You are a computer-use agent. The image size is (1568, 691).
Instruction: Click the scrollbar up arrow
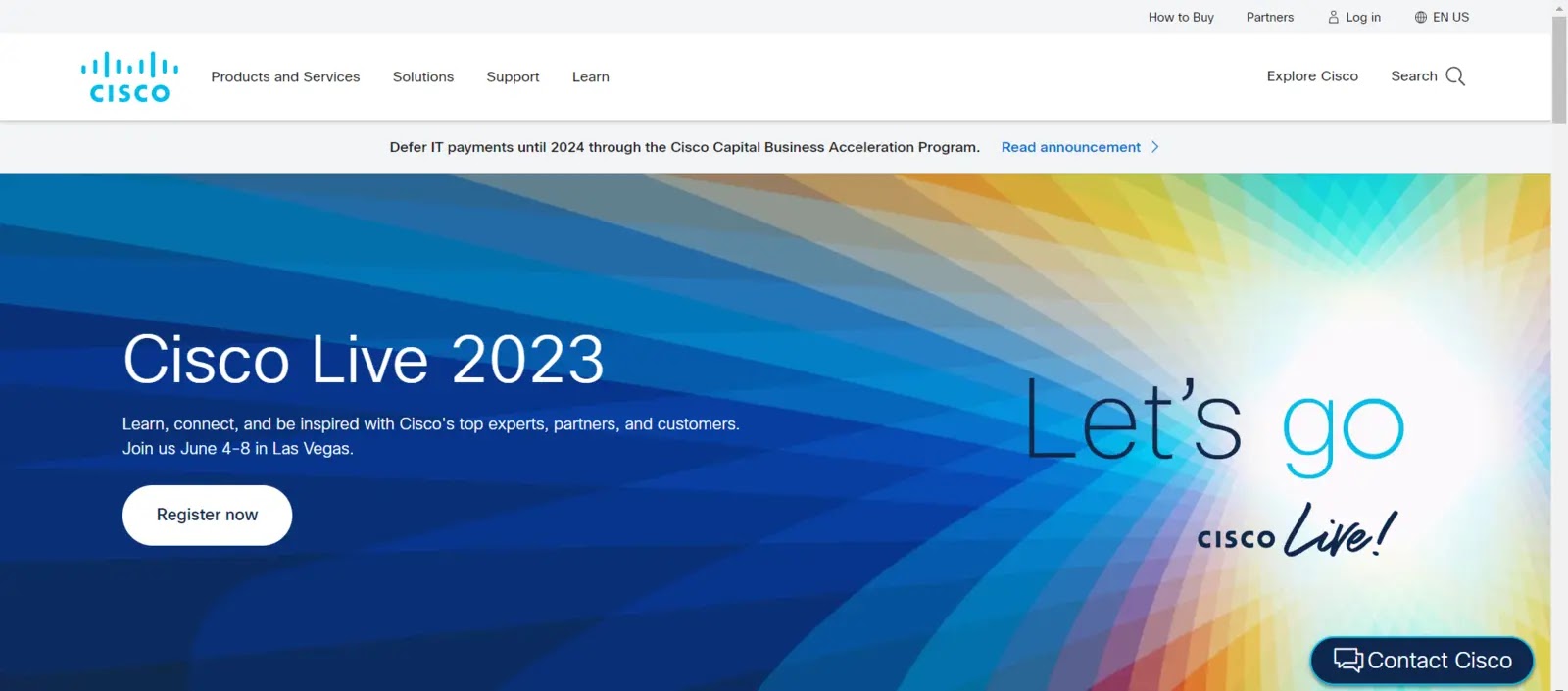tap(1559, 7)
